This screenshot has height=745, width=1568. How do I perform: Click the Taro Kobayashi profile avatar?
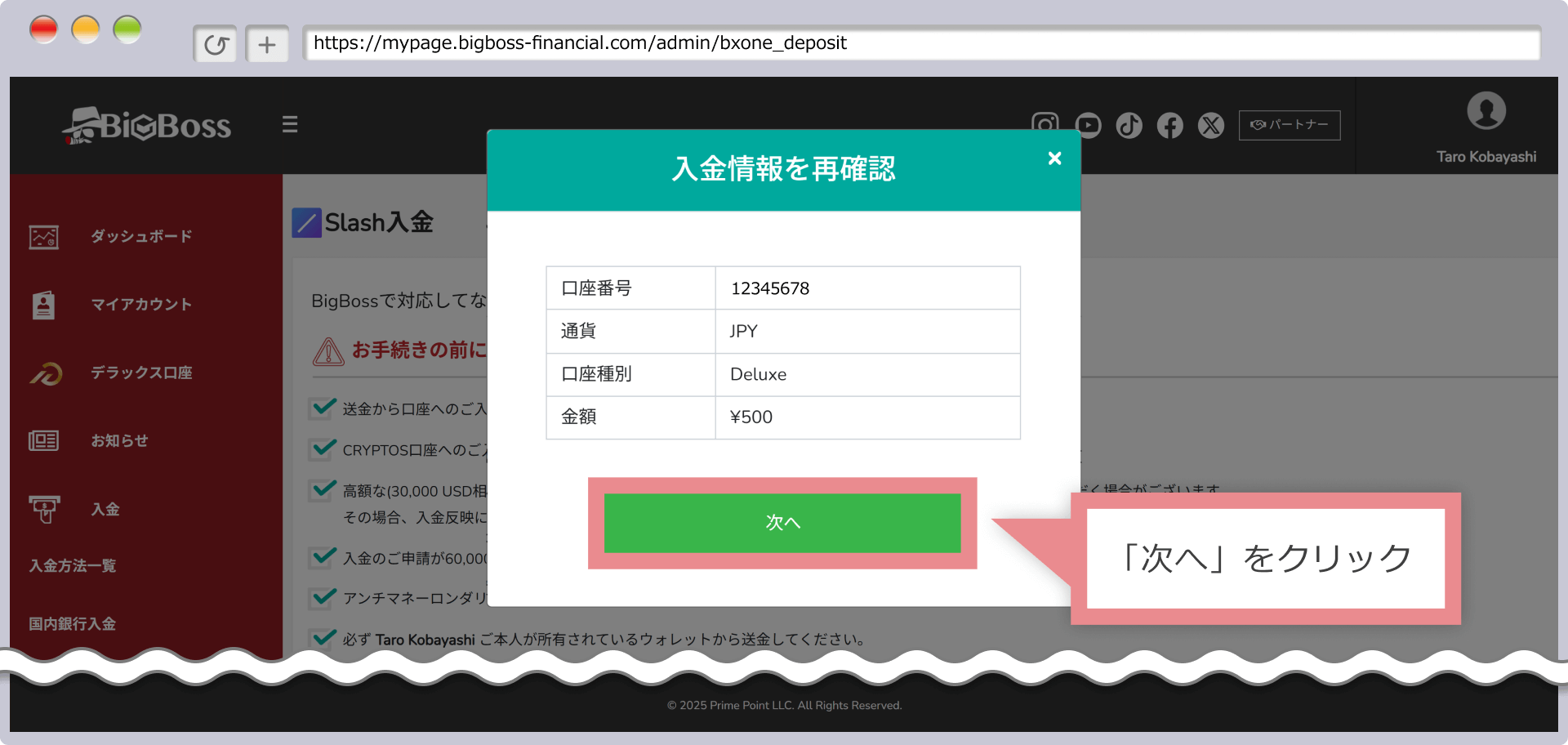(1486, 111)
